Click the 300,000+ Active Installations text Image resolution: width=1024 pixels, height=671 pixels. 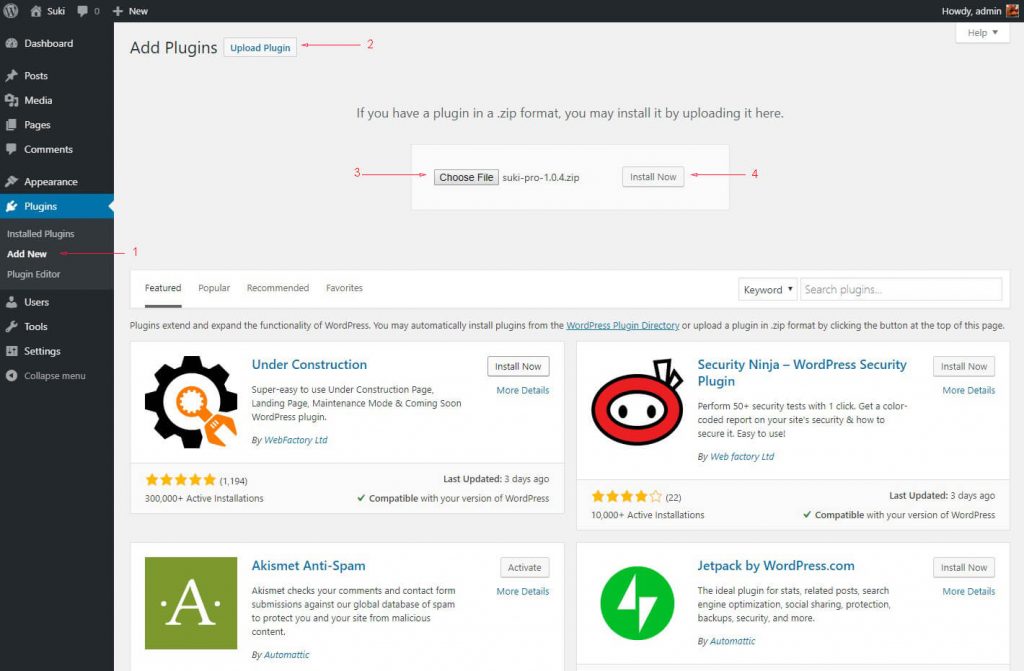[204, 499]
